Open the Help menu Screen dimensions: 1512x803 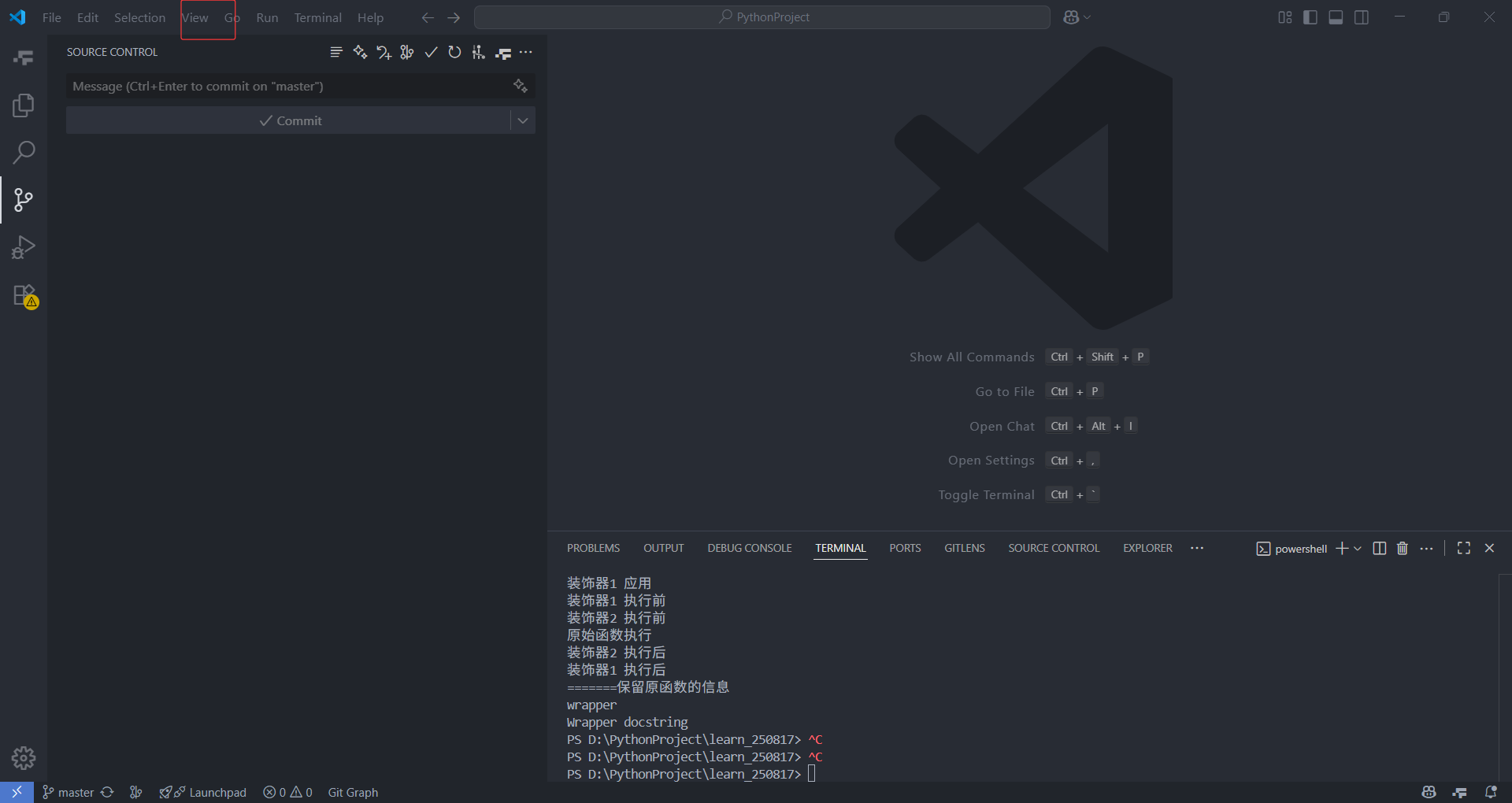370,17
